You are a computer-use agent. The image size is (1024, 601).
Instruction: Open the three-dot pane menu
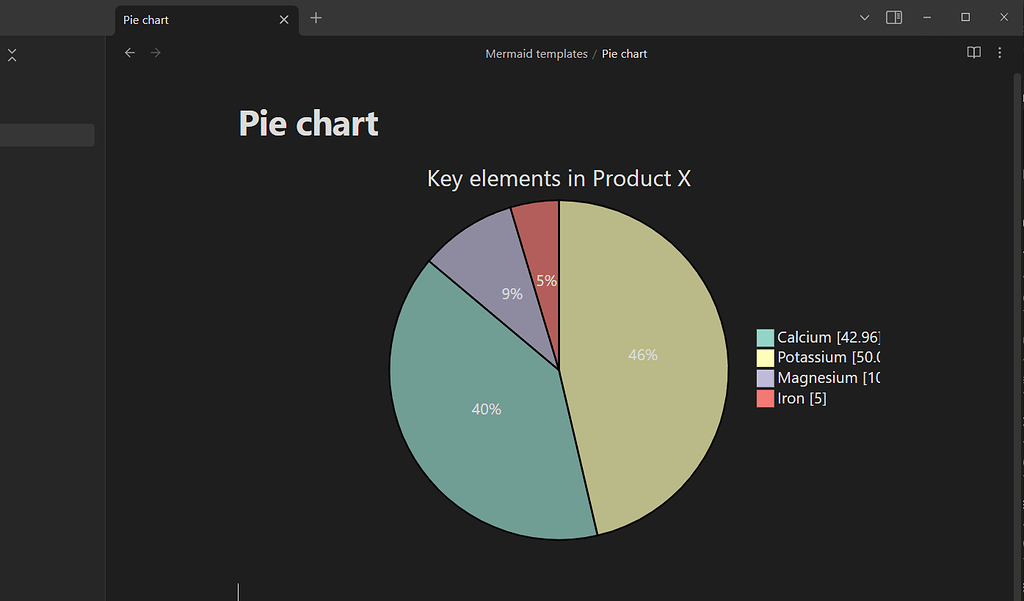click(x=999, y=52)
